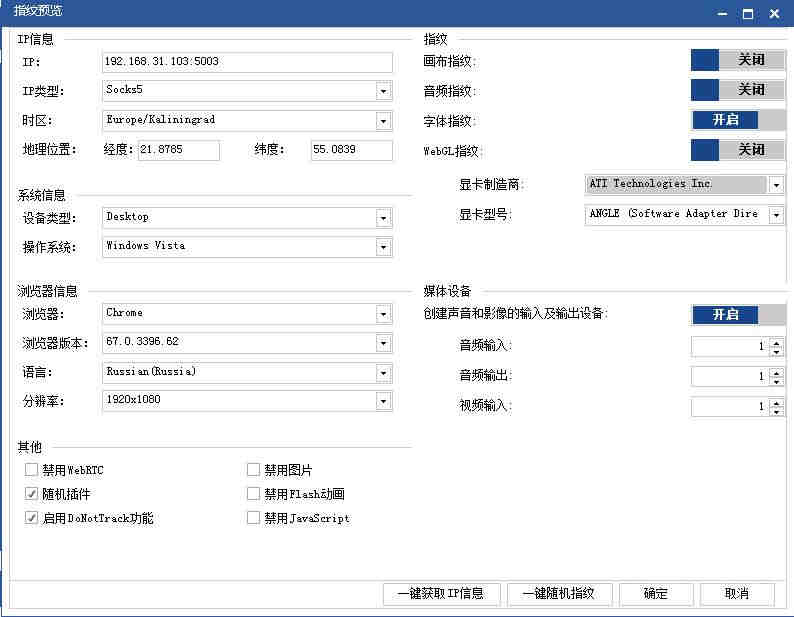794x617 pixels.
Task: Click the 一键获取IP信息 button
Action: click(442, 594)
